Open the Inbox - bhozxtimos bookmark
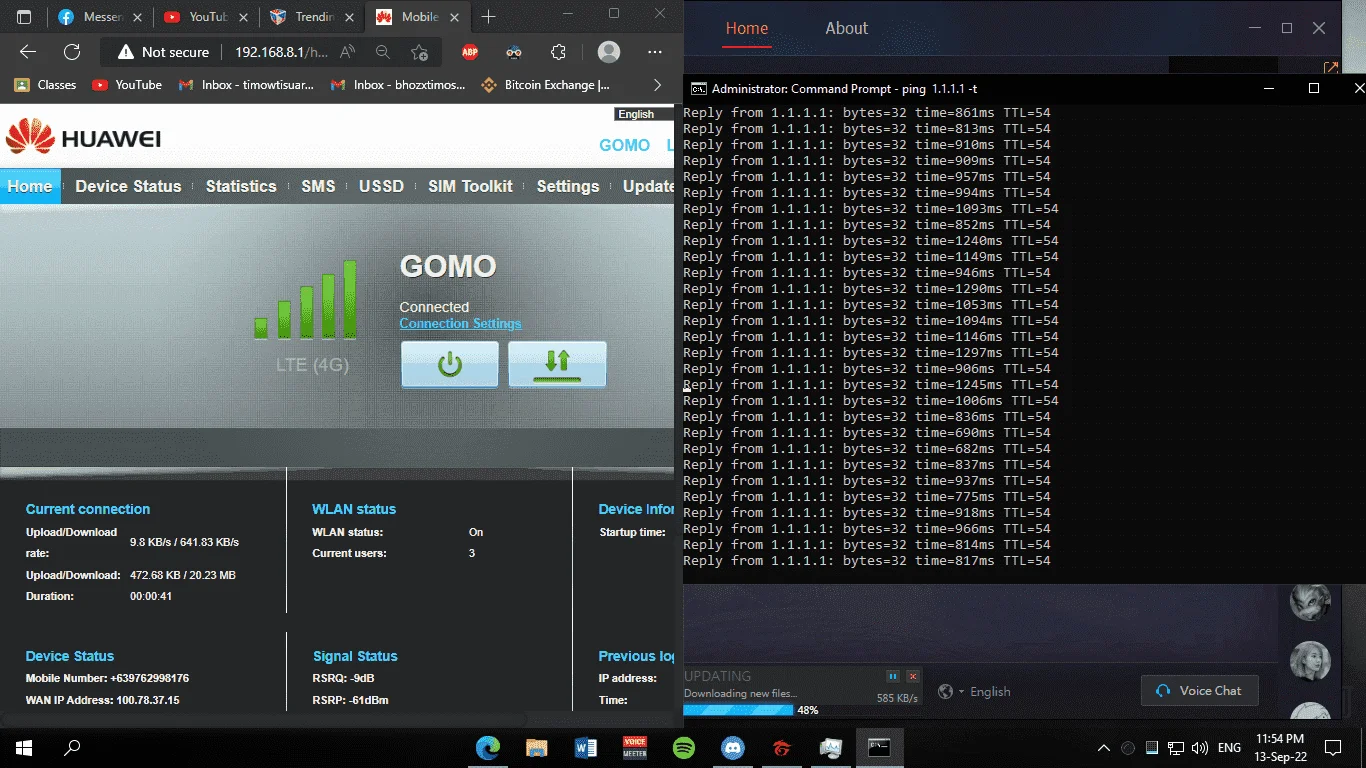1366x768 pixels. [x=398, y=85]
